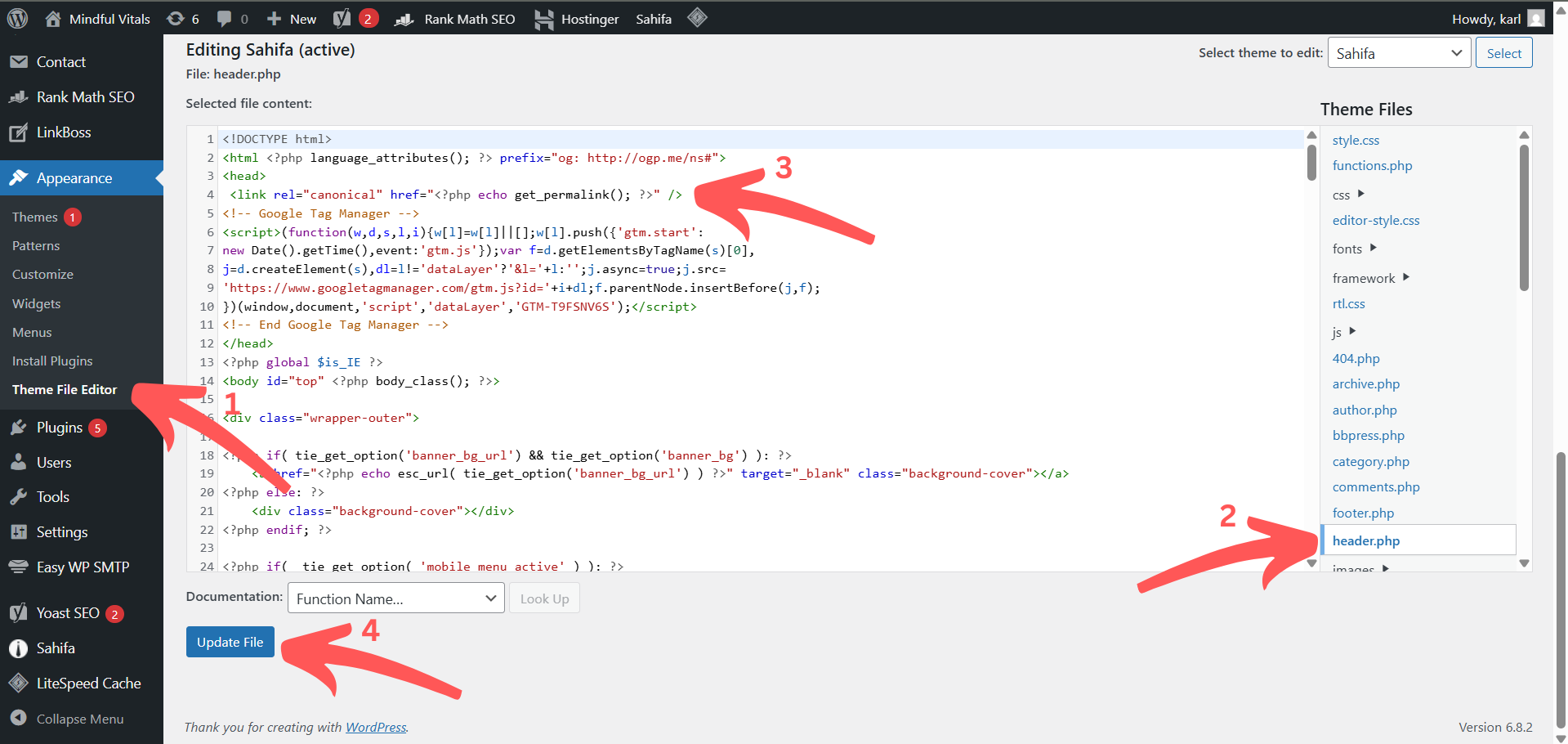Viewport: 1568px width, 744px height.
Task: Click the plus icon for New
Action: (275, 19)
